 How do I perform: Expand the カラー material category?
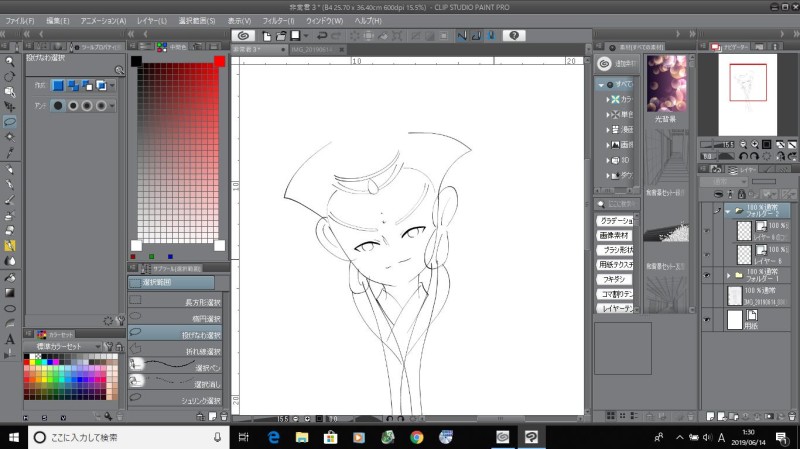608,99
